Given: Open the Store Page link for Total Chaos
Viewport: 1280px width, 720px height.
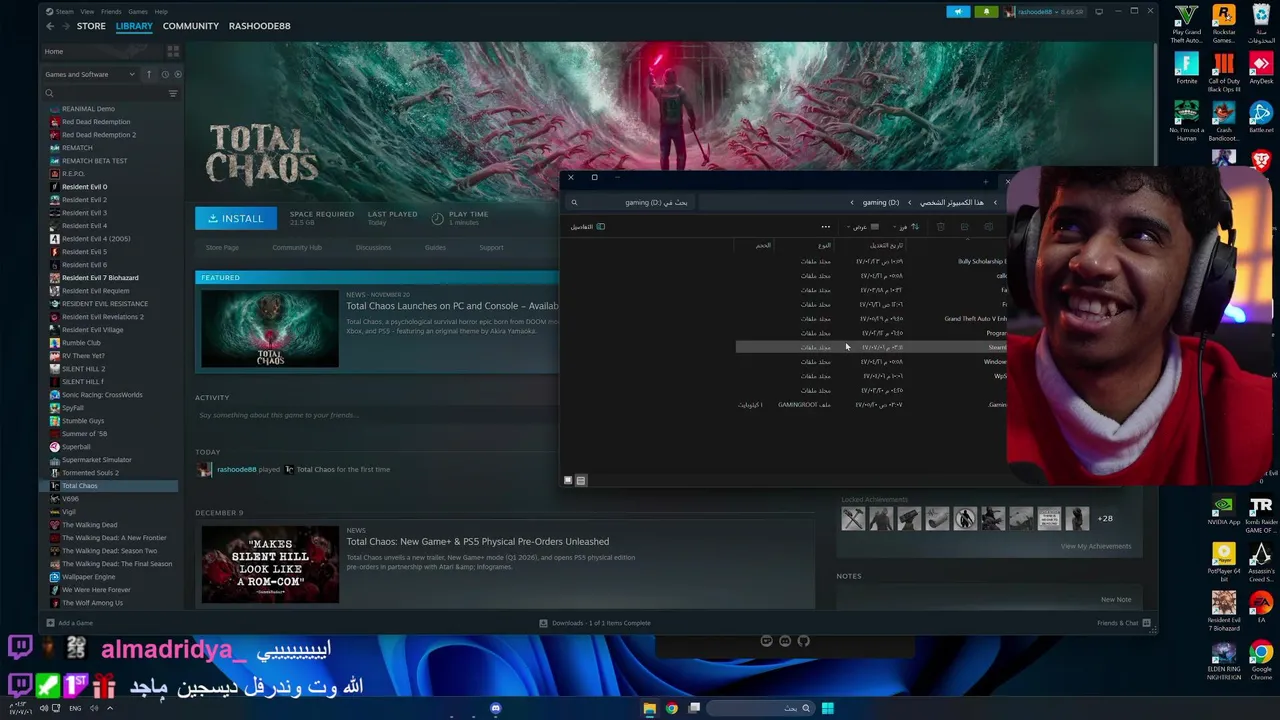Looking at the screenshot, I should tap(222, 248).
